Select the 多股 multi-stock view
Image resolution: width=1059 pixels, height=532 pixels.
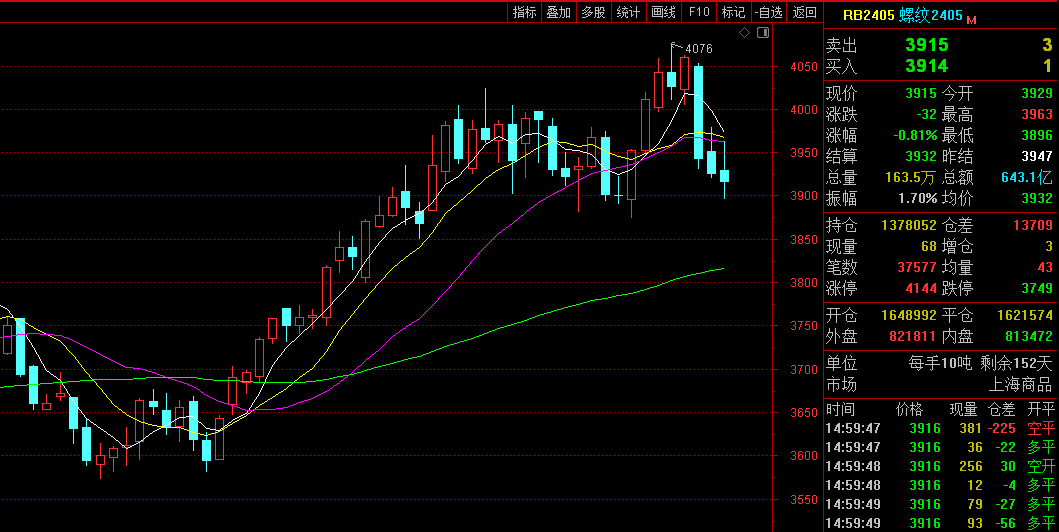click(x=594, y=12)
